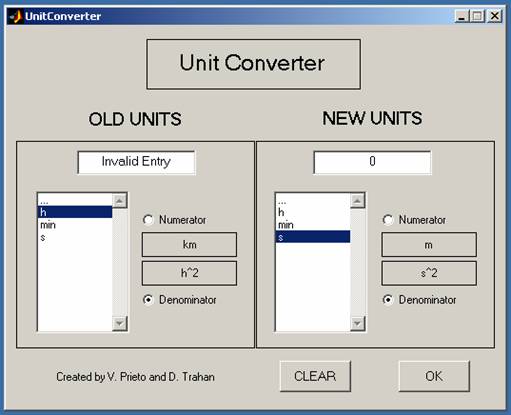This screenshot has width=511, height=415.
Task: Close the UnitConverter window
Action: [x=495, y=16]
